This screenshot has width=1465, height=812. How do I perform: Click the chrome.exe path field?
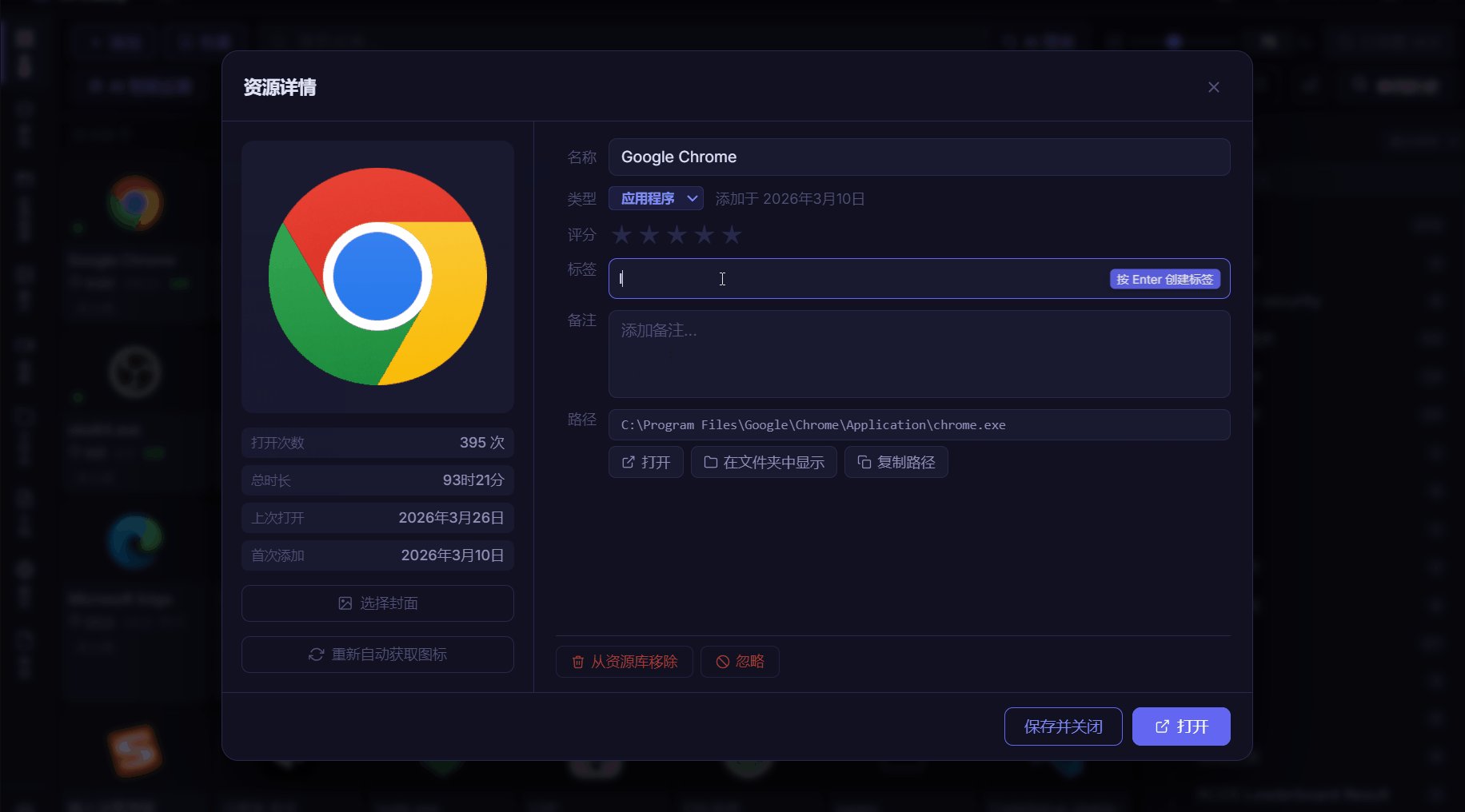(919, 424)
